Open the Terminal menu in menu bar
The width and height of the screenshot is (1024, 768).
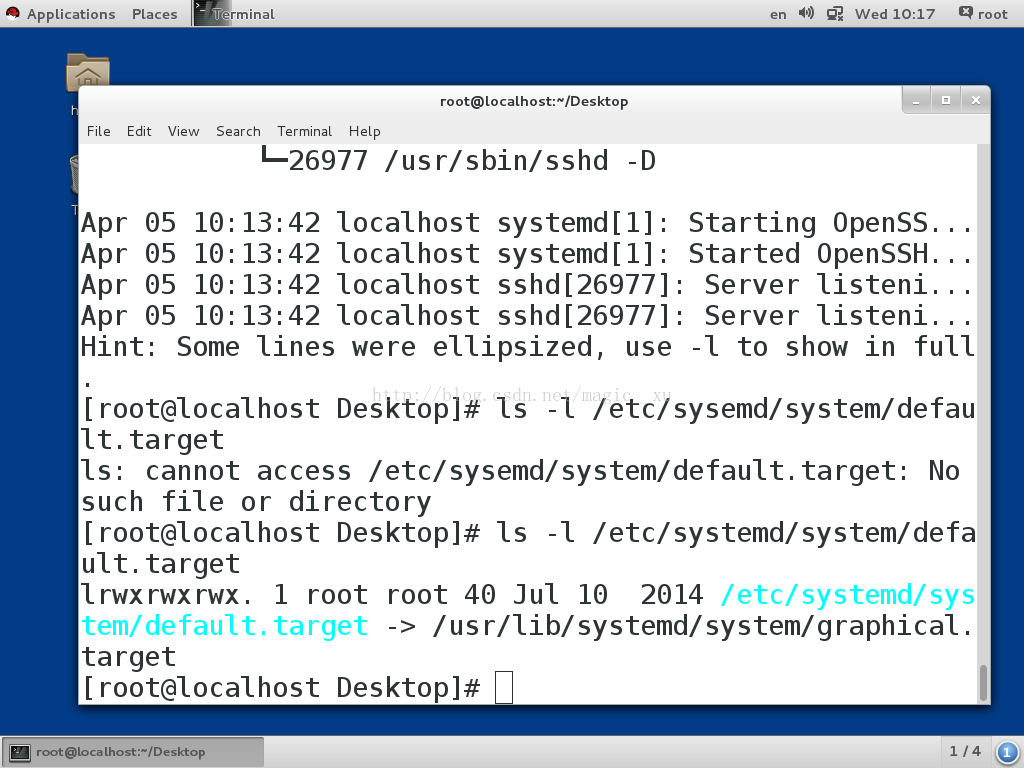click(304, 131)
